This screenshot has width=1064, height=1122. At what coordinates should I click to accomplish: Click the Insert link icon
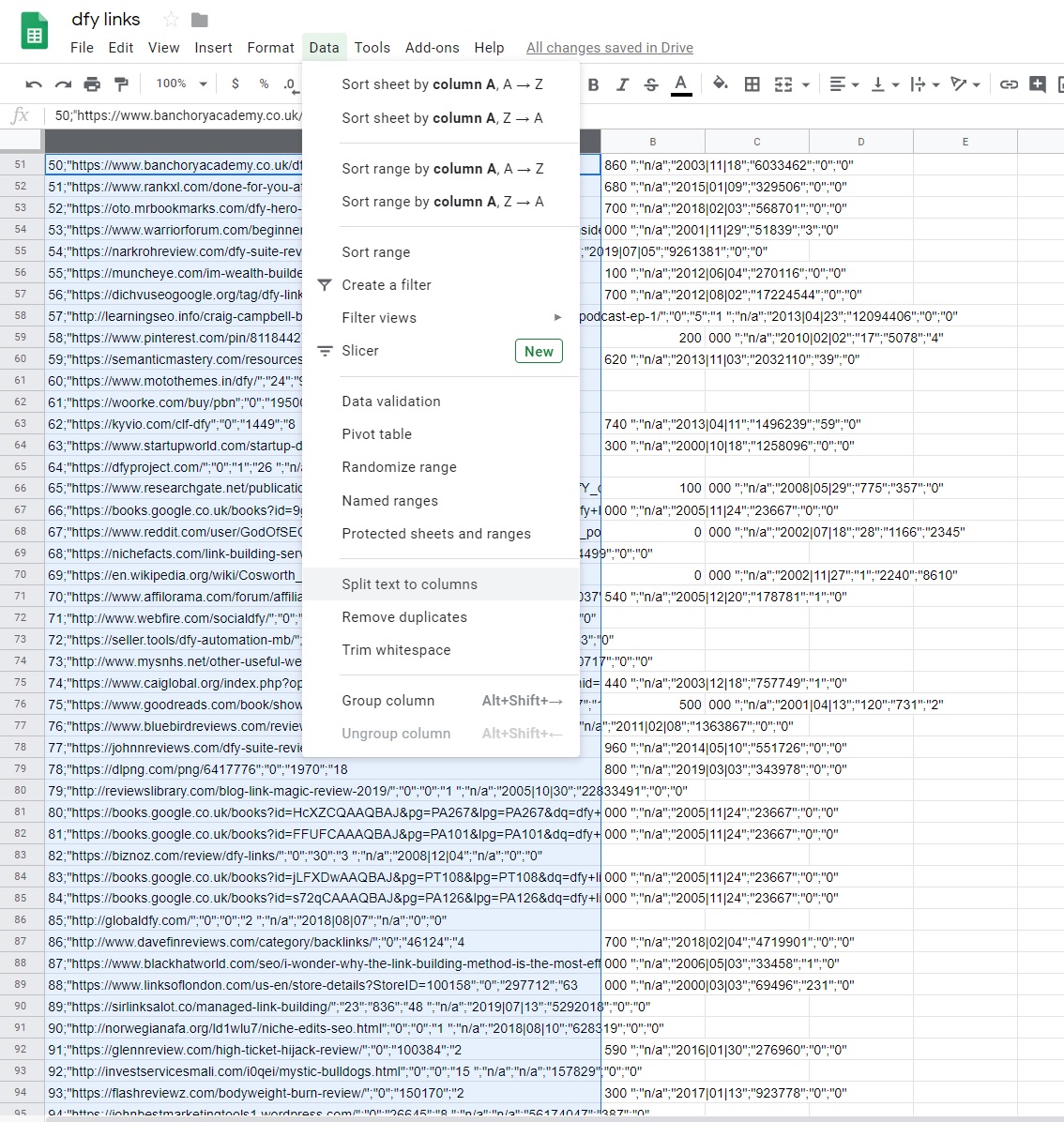pos(1009,84)
